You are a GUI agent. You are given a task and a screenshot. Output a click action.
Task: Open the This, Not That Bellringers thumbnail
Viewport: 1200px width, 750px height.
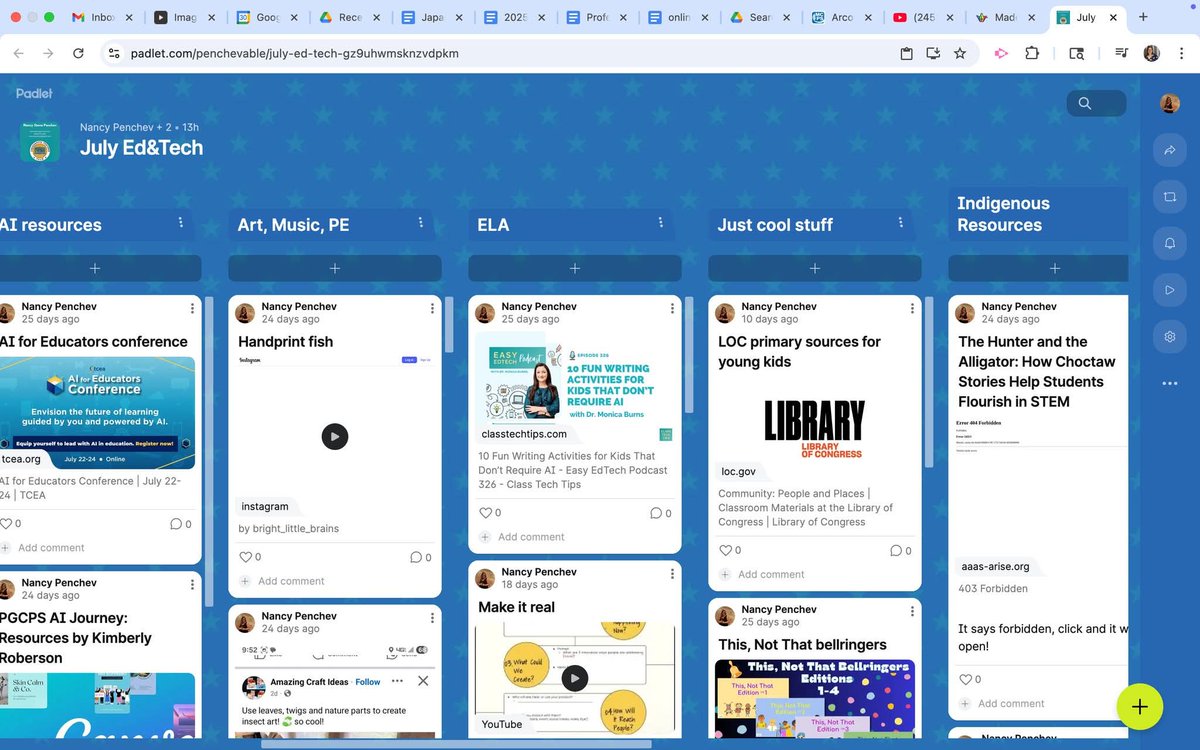tap(815, 697)
